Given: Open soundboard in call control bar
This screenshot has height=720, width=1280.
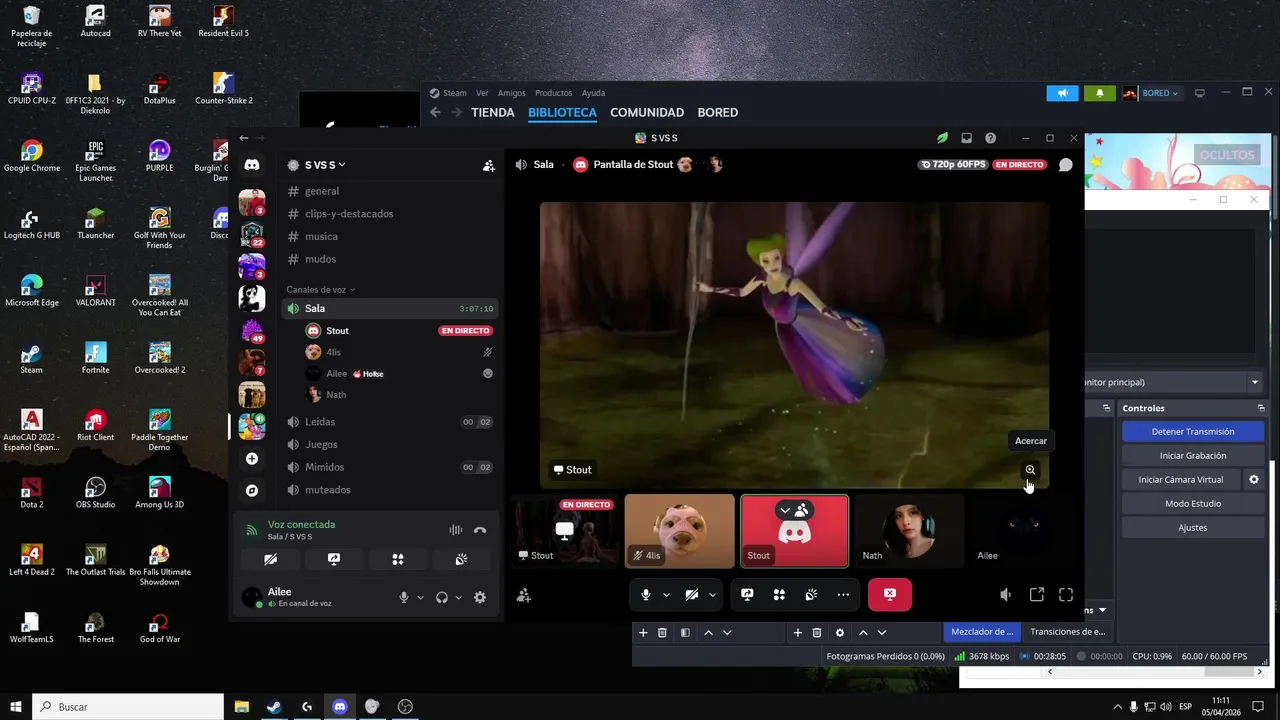Looking at the screenshot, I should (811, 595).
